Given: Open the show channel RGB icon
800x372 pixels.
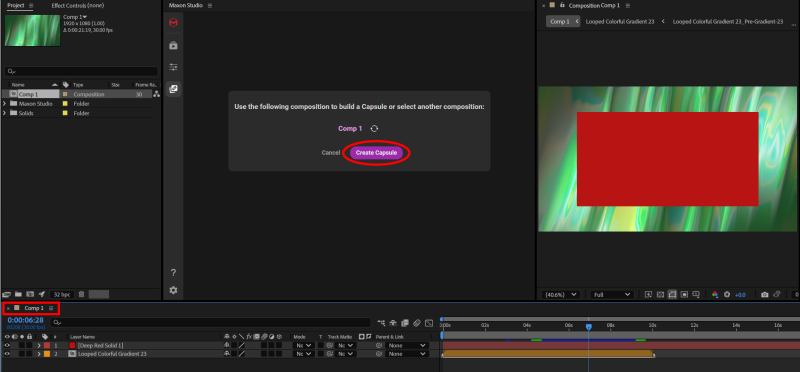Looking at the screenshot, I should click(715, 294).
